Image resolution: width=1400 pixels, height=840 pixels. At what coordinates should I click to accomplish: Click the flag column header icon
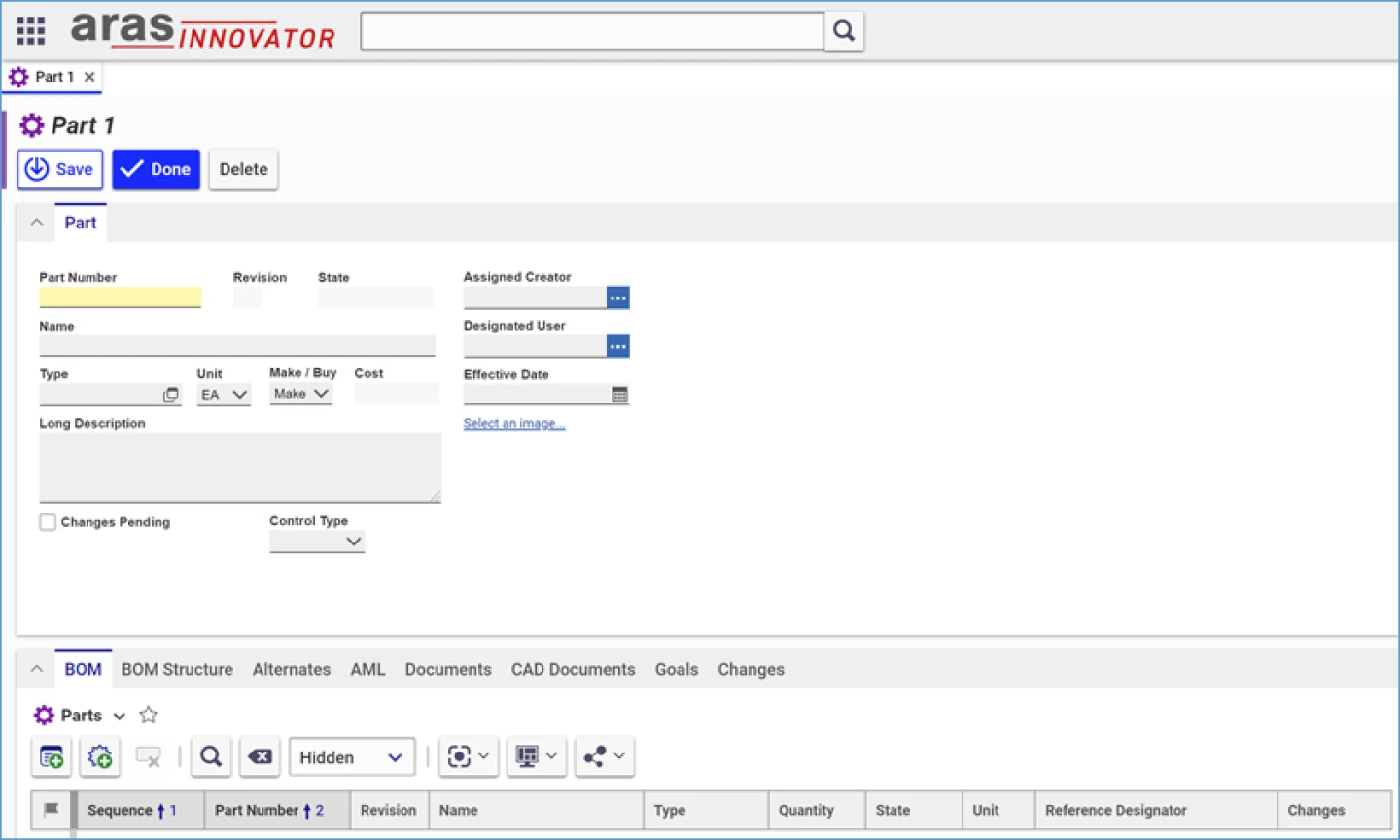point(51,810)
